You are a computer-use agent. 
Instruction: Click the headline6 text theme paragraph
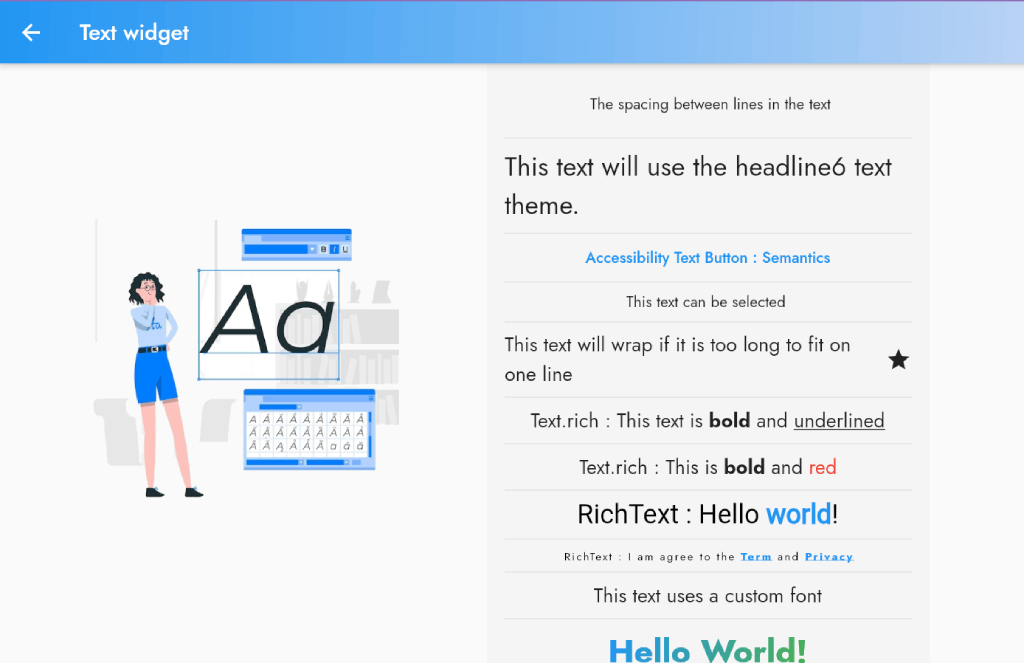[698, 186]
